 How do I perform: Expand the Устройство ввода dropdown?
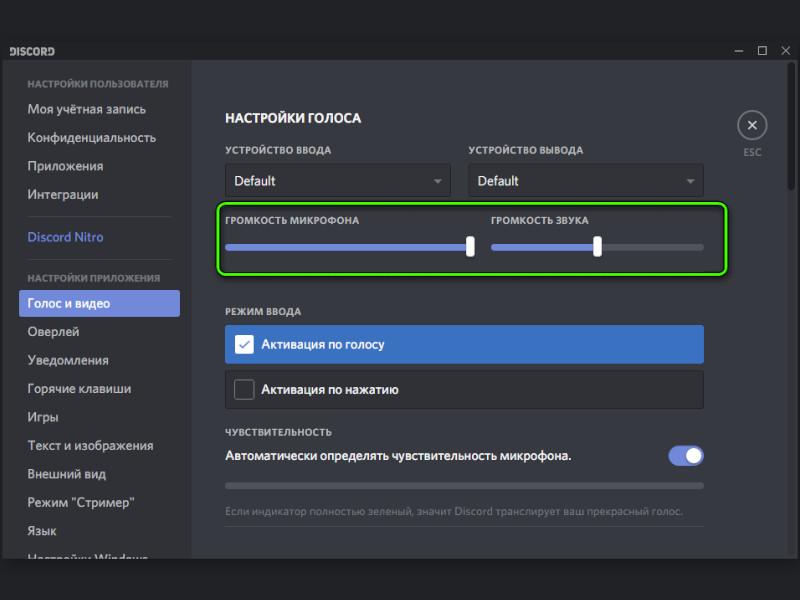tap(338, 181)
